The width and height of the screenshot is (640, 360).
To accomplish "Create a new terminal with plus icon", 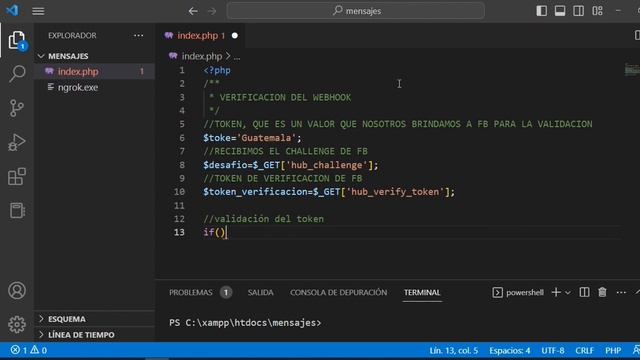I will pyautogui.click(x=556, y=292).
